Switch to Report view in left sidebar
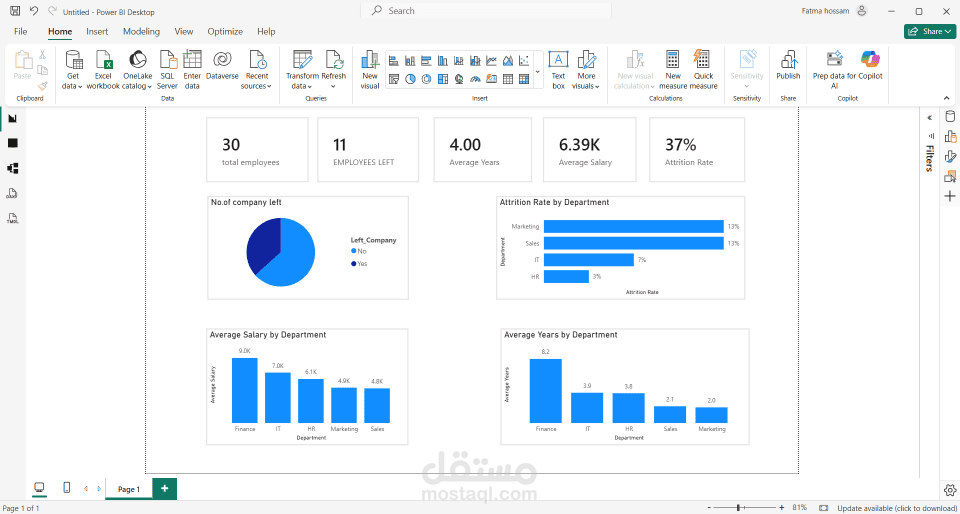The image size is (960, 514). [13, 118]
